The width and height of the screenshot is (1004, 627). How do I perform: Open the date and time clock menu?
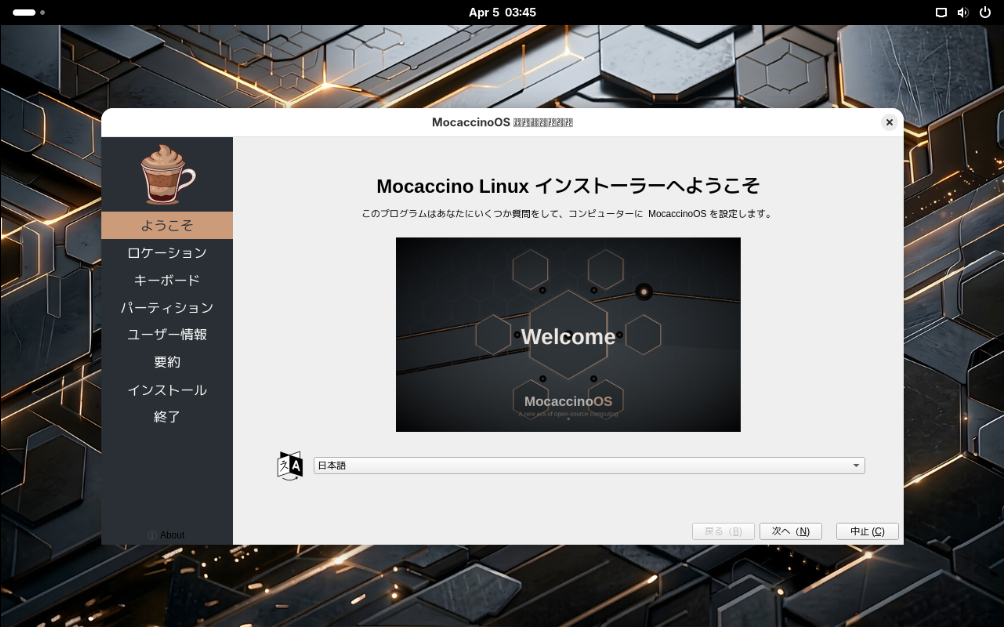pyautogui.click(x=502, y=12)
